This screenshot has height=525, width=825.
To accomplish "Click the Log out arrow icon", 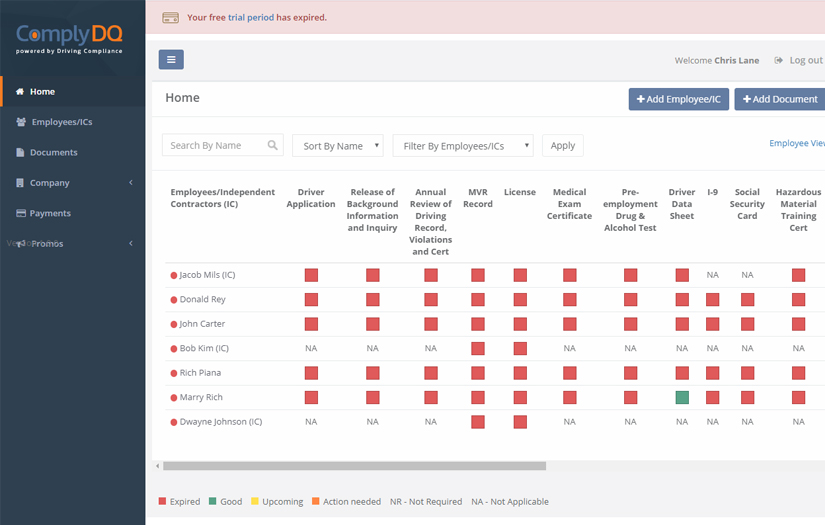I will [x=779, y=61].
